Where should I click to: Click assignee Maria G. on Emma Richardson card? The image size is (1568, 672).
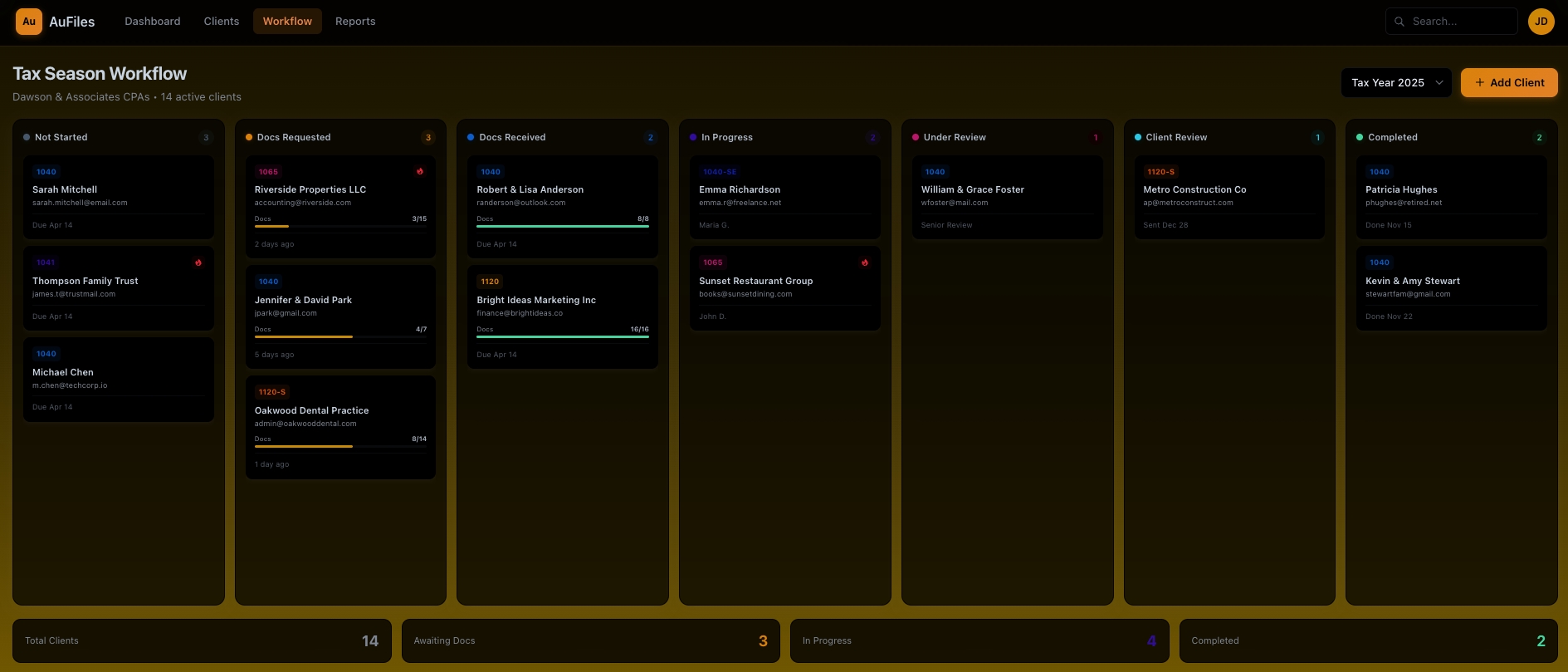714,225
